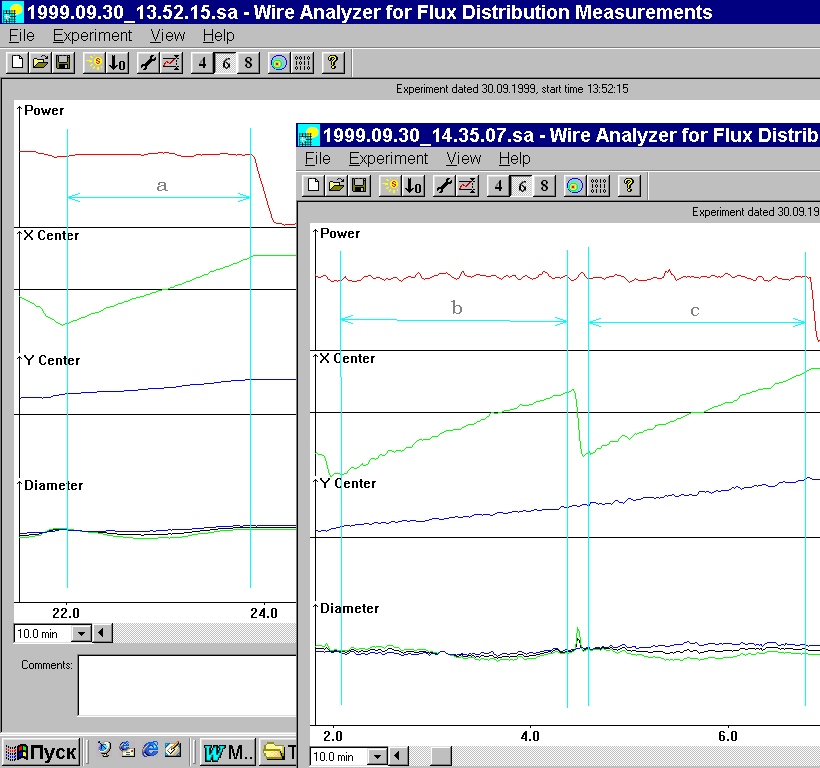Viewport: 820px width, 768px height.
Task: Click the Пуск start button
Action: click(x=41, y=752)
